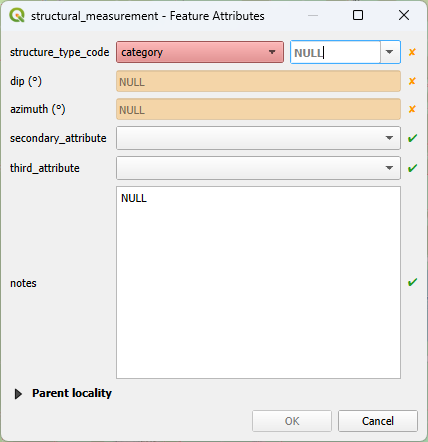The height and width of the screenshot is (442, 428).
Task: Click the QGIS logo in title bar
Action: coord(17,15)
